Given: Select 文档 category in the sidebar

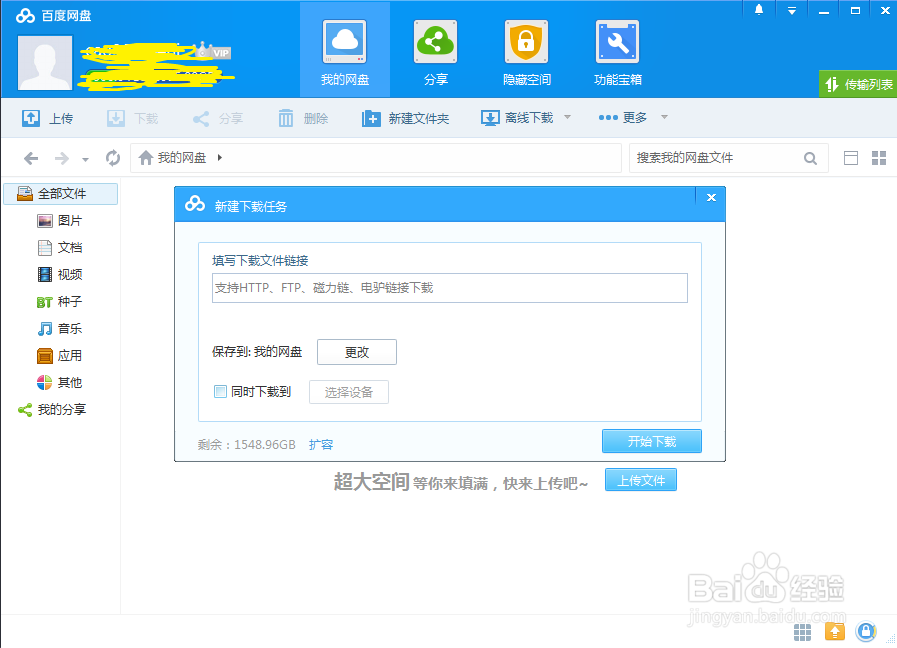Looking at the screenshot, I should pyautogui.click(x=59, y=247).
